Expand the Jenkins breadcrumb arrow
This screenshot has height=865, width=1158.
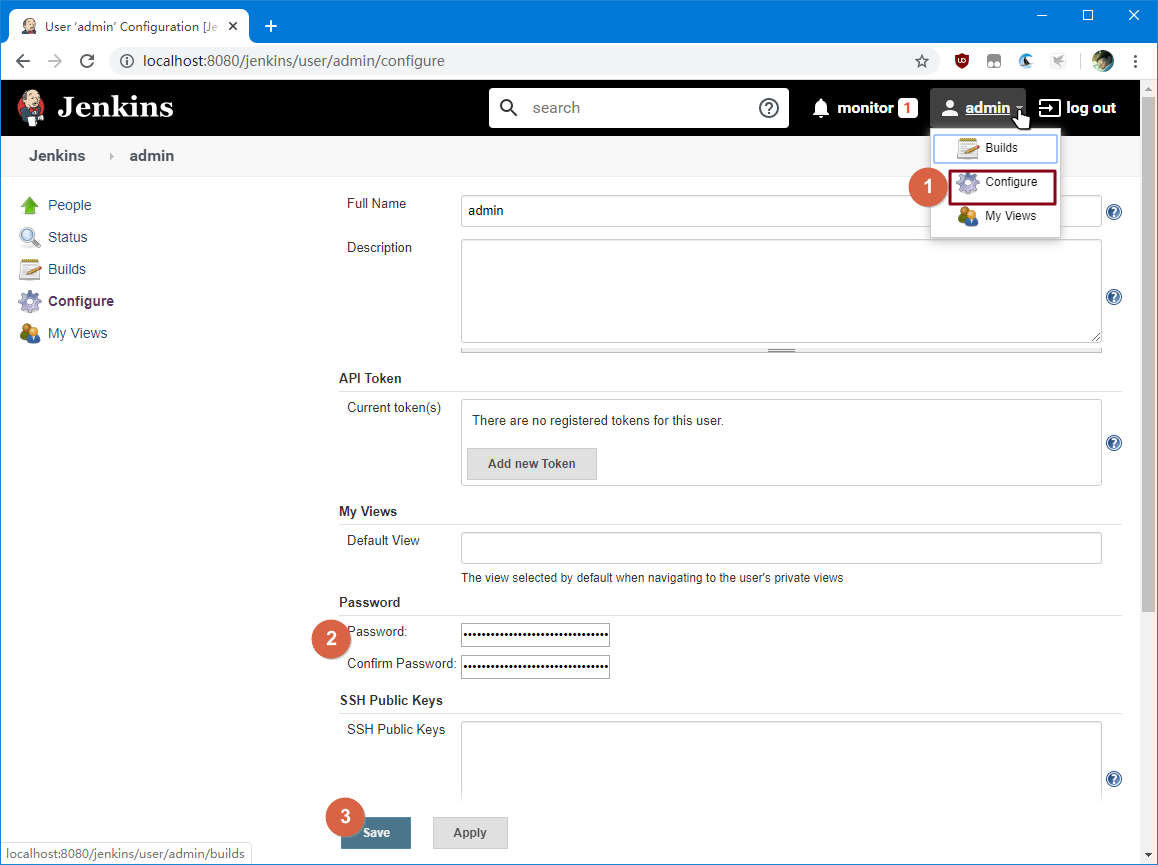click(x=112, y=156)
